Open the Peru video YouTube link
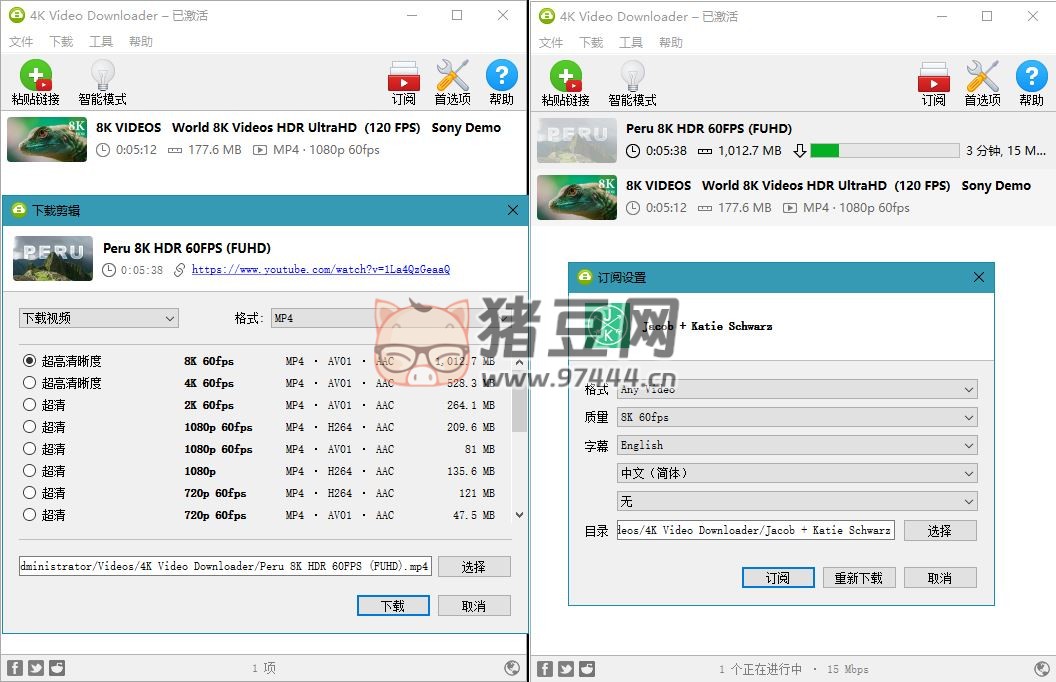1056x682 pixels. point(320,270)
